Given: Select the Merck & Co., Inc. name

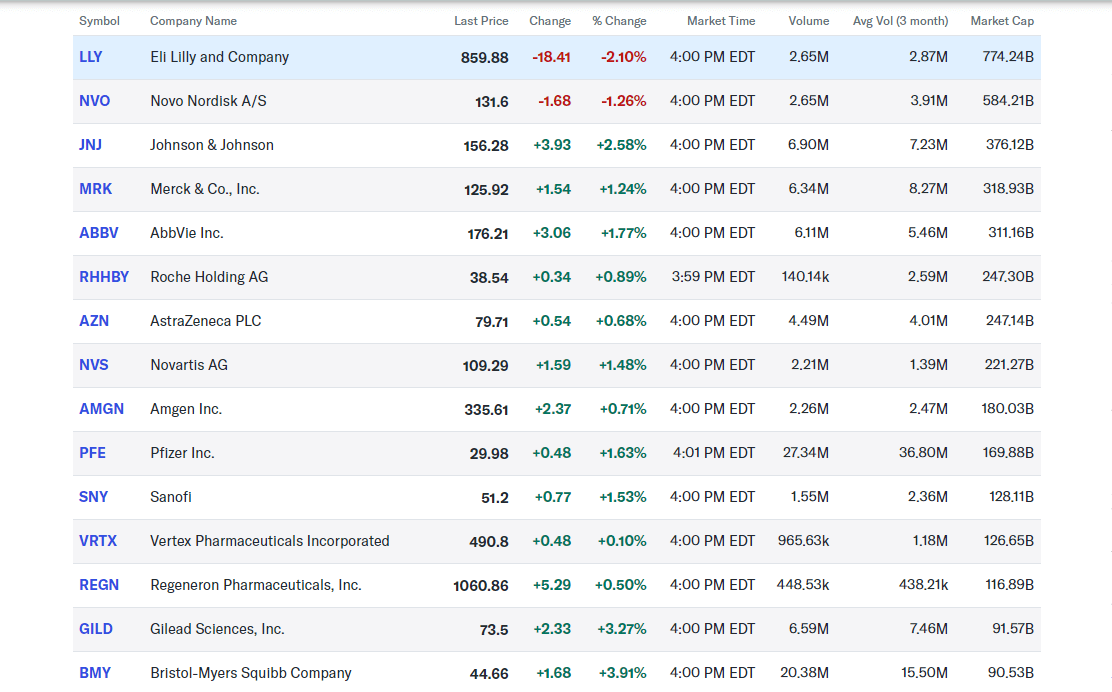Looking at the screenshot, I should click(204, 189).
